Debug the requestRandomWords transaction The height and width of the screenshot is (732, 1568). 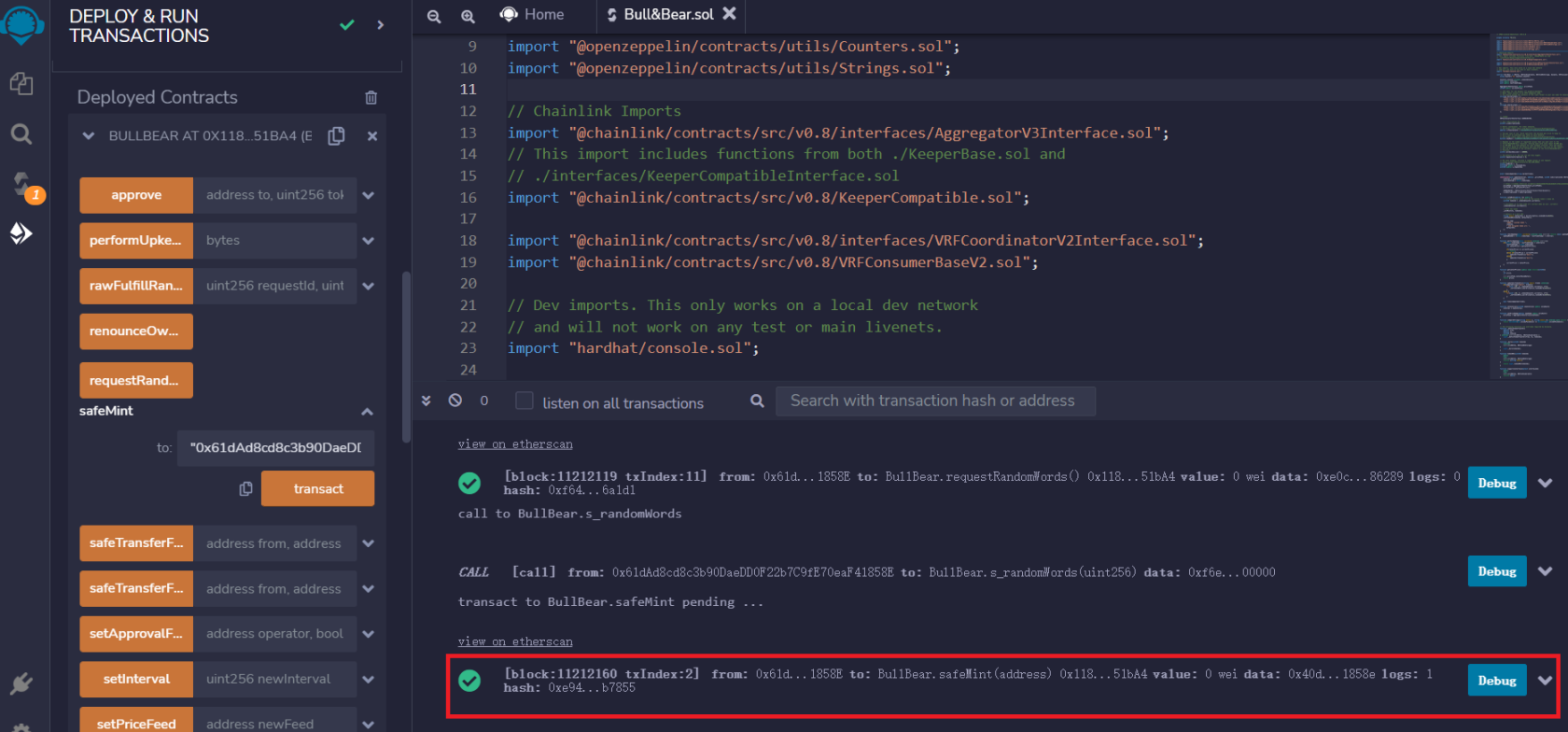click(1496, 483)
